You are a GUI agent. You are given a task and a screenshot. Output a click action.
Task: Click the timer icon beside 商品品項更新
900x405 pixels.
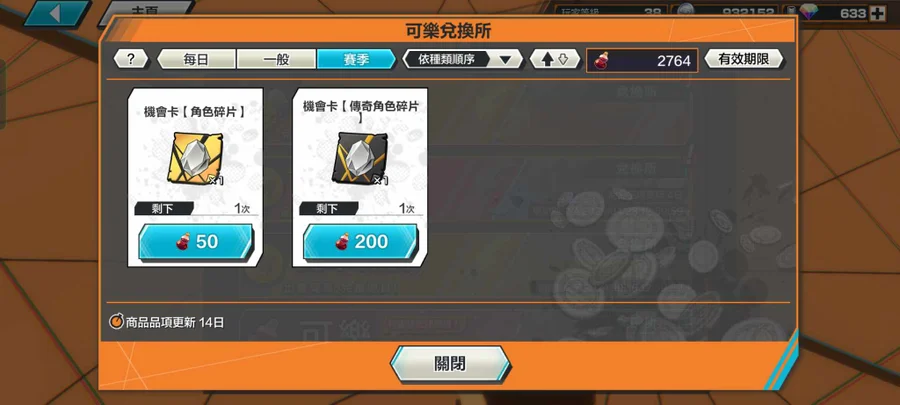tap(117, 322)
